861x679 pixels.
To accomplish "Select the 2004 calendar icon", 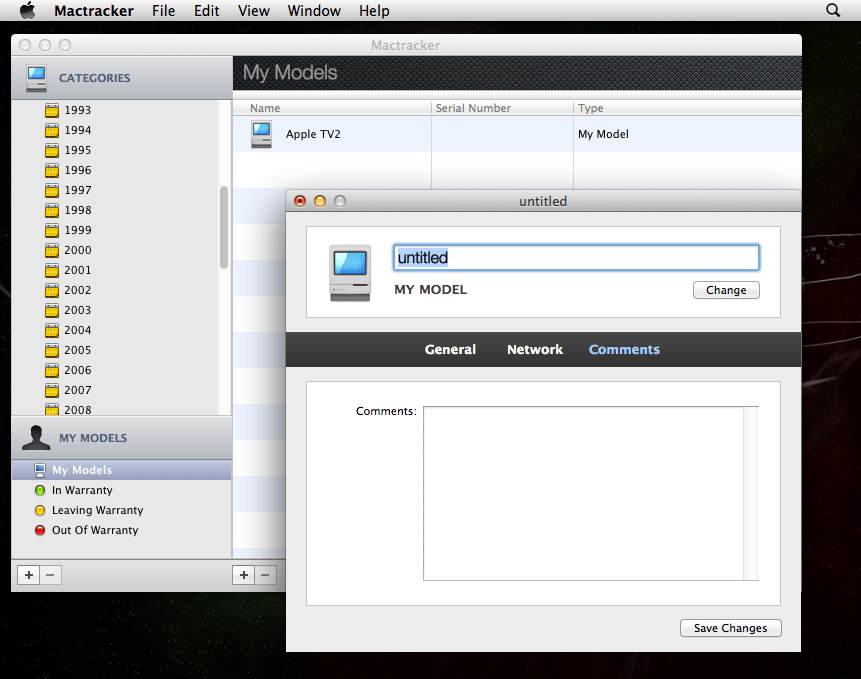I will (52, 330).
